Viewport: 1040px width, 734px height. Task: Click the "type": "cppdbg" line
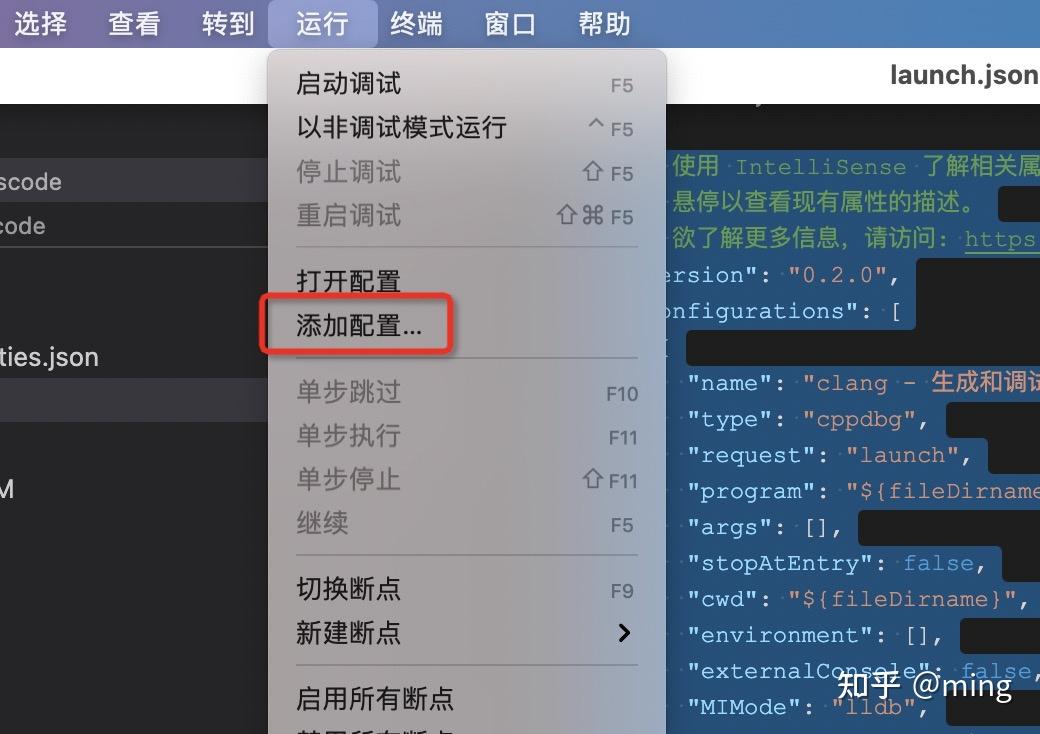click(x=807, y=419)
